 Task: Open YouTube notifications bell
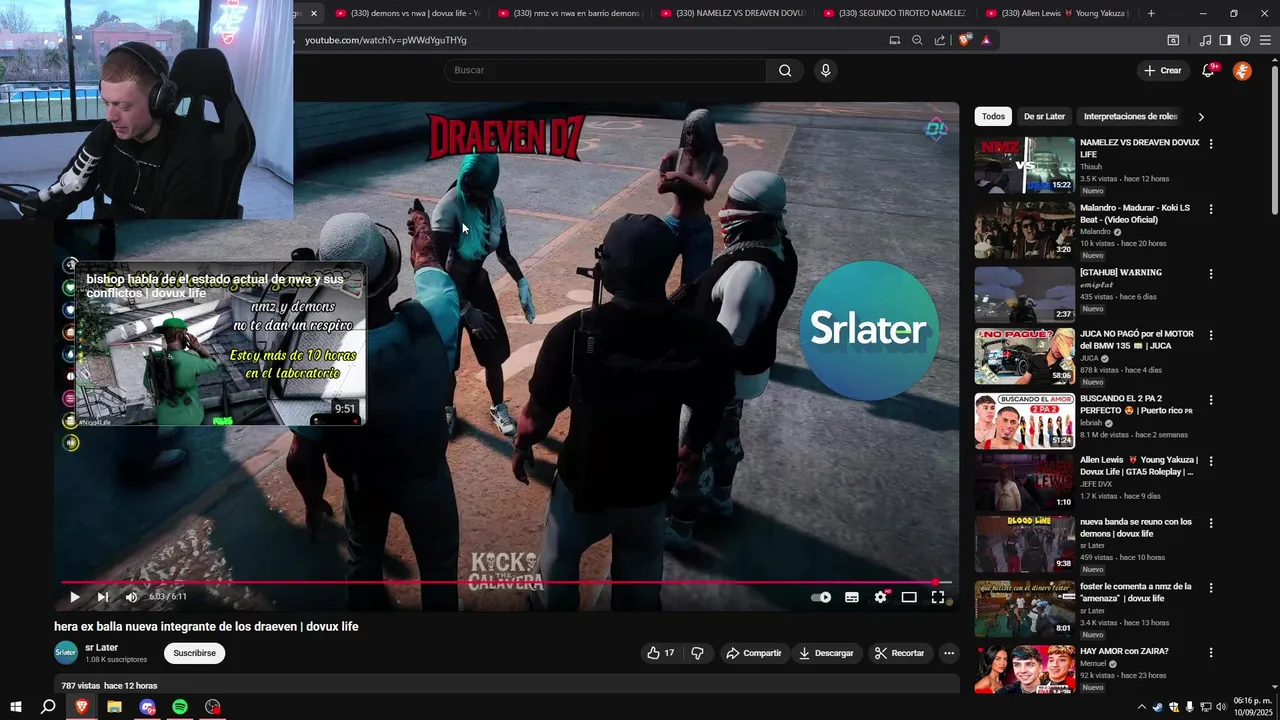[1208, 70]
